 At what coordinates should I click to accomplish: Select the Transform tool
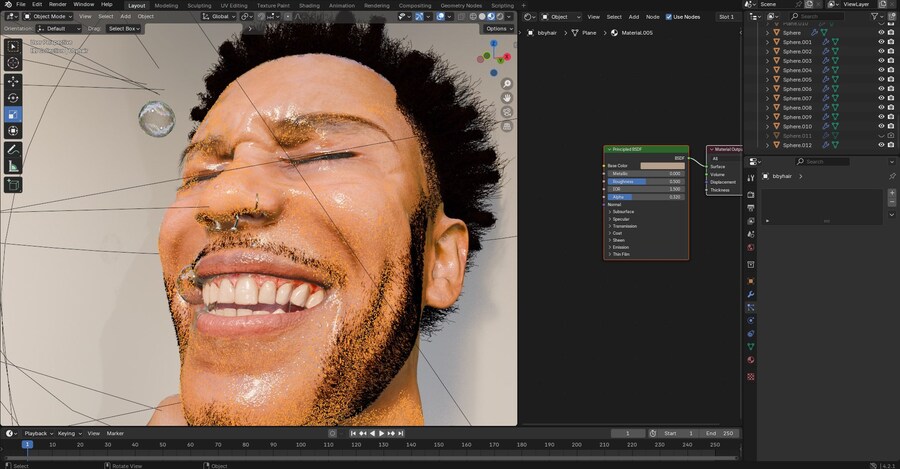pos(13,131)
